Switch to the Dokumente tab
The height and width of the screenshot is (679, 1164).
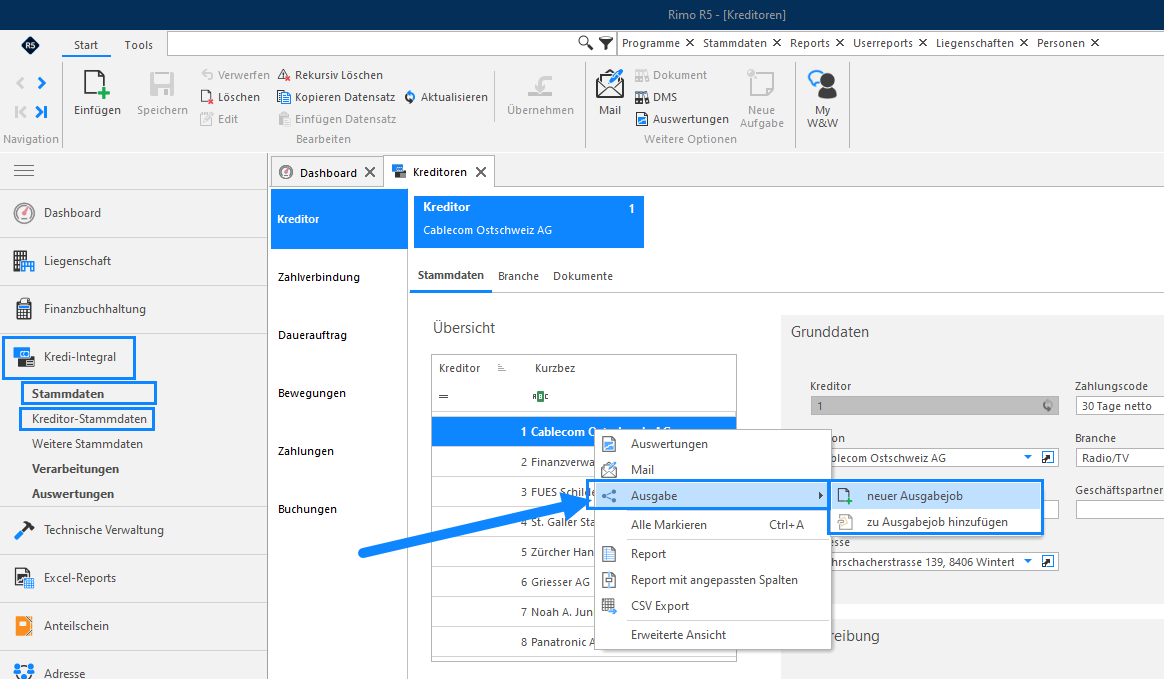click(583, 276)
